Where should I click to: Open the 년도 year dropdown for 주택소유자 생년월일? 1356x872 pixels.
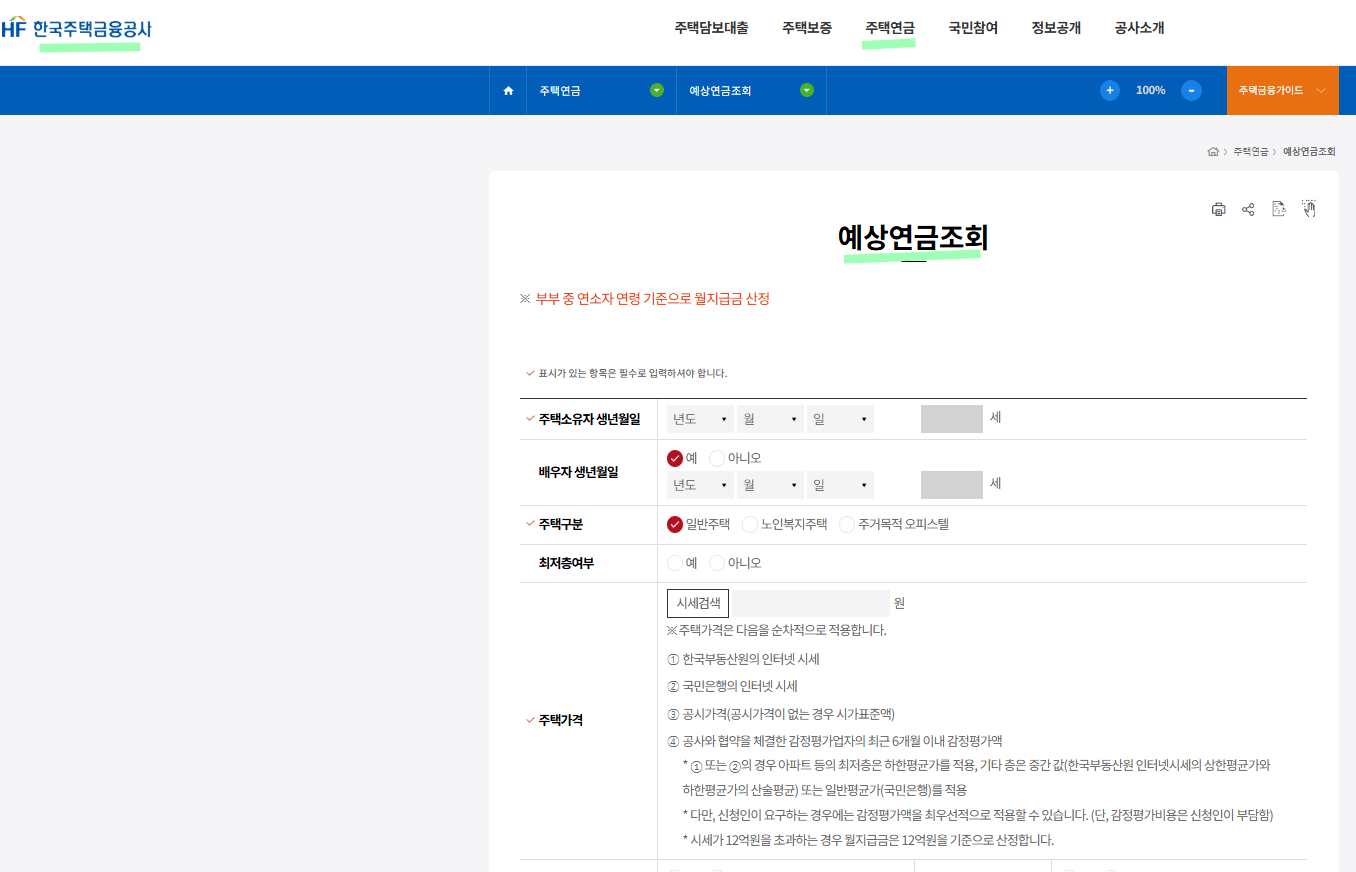(699, 418)
